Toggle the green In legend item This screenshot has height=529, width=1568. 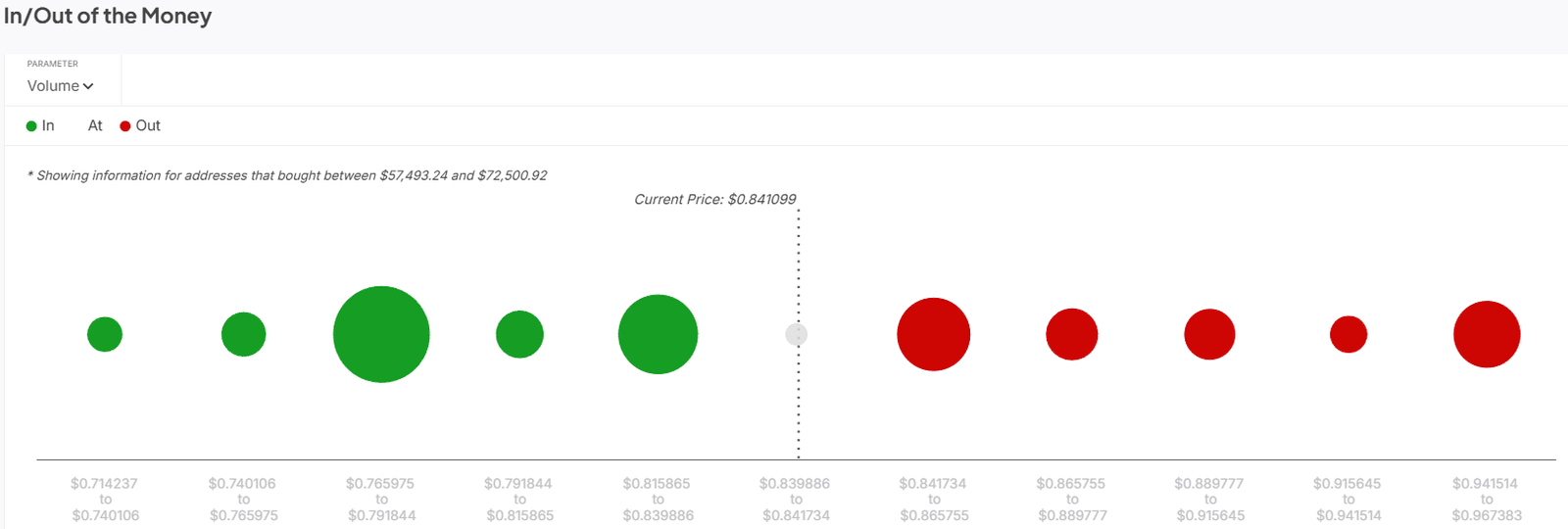click(x=40, y=125)
